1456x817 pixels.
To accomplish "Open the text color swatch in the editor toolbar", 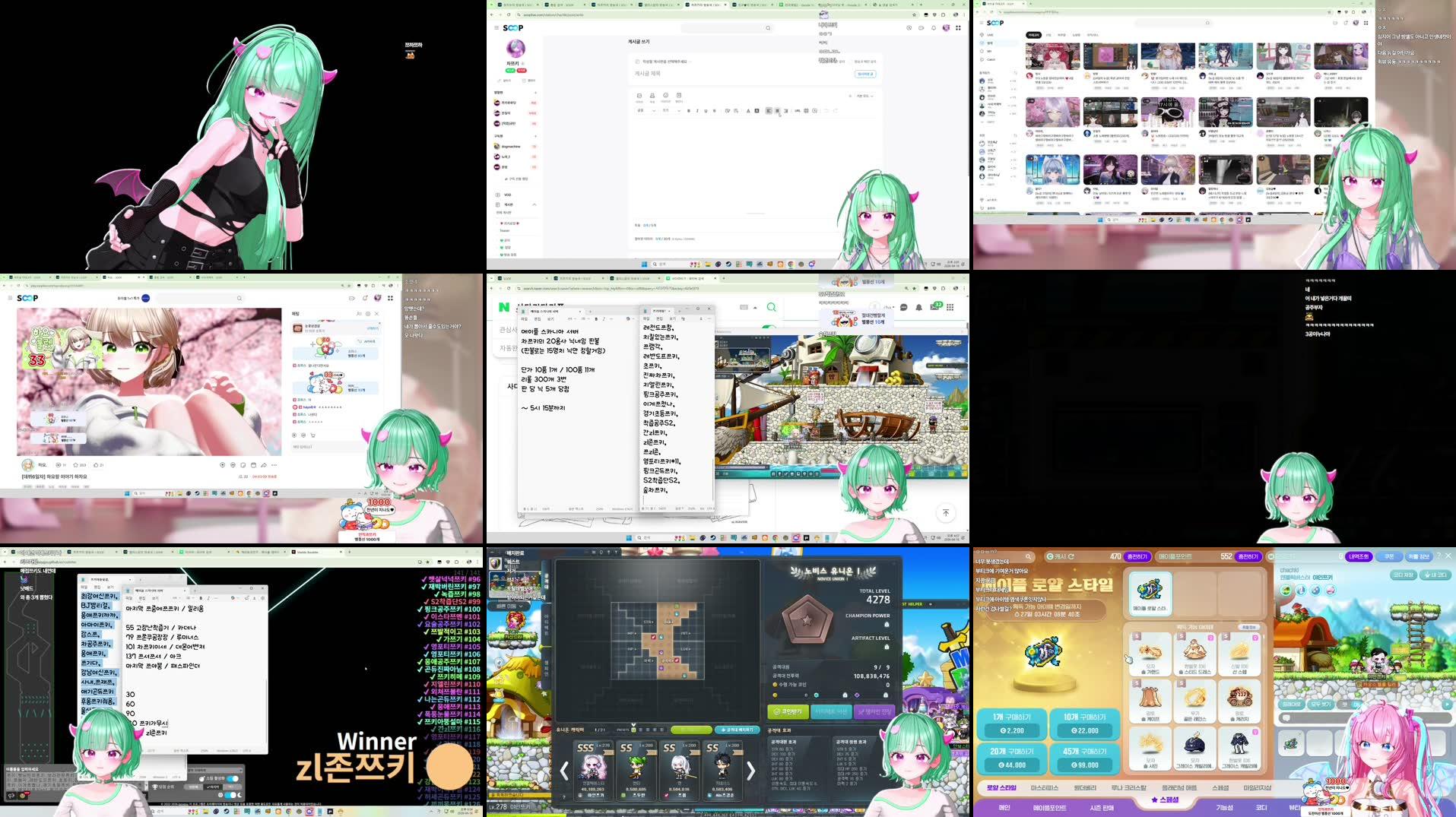I will (x=748, y=111).
